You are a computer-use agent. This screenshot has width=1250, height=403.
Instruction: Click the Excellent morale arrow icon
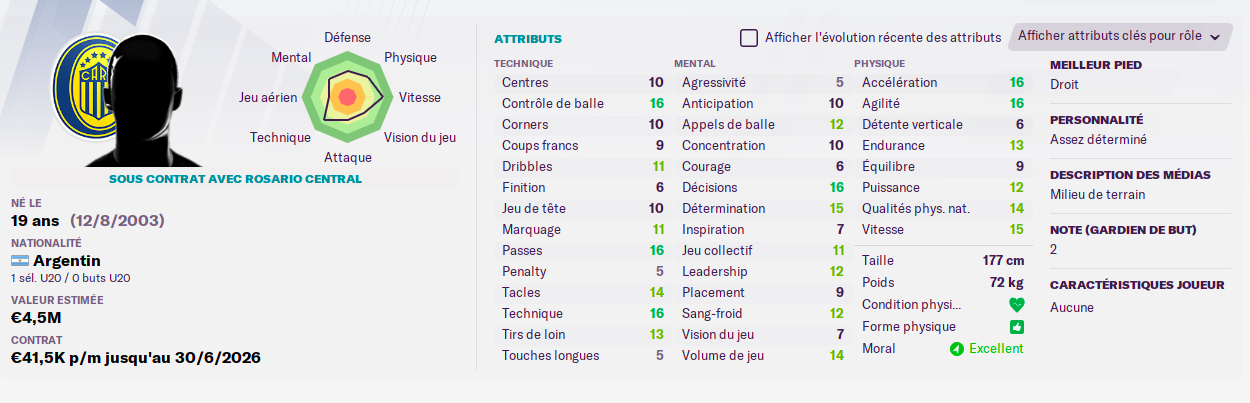(x=956, y=349)
